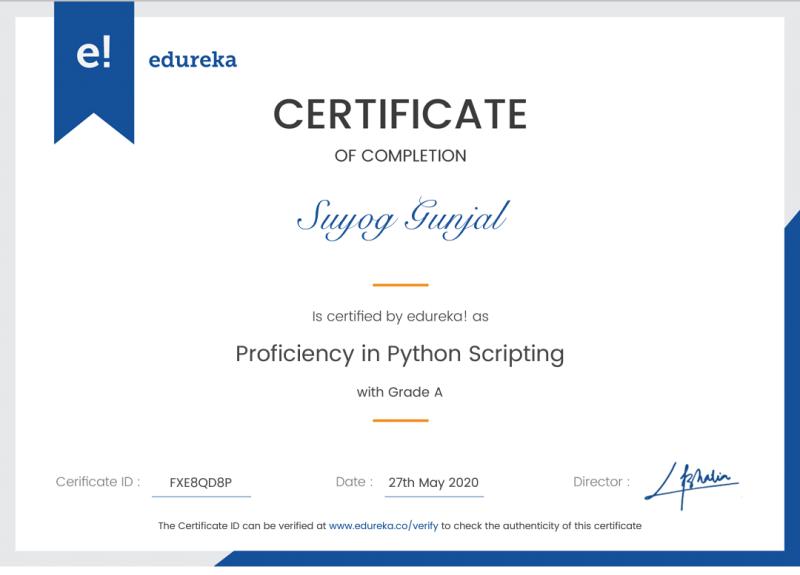The width and height of the screenshot is (800, 575).
Task: Select the certificate ID value FXE8QD8P
Action: pos(201,482)
